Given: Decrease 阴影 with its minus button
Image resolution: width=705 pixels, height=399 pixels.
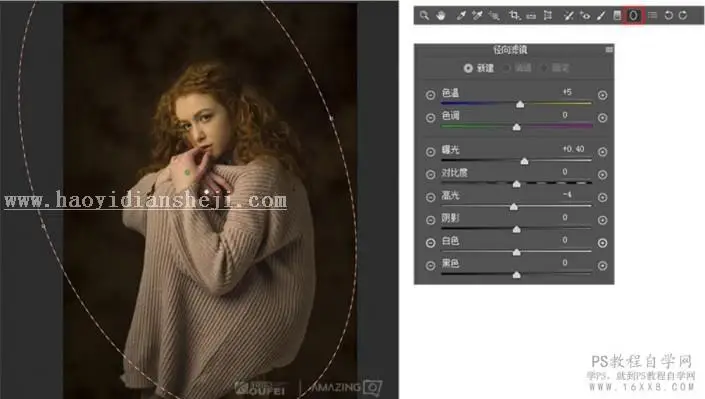Looking at the screenshot, I should [x=430, y=220].
